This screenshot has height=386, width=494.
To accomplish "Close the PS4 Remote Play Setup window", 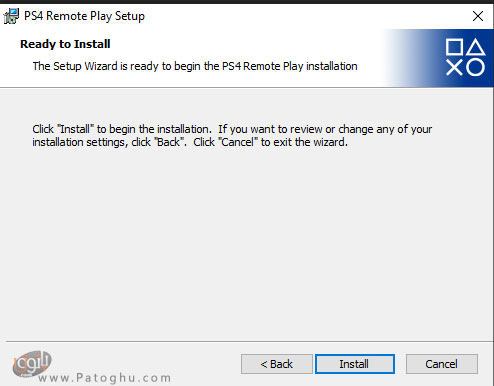I will pos(478,16).
